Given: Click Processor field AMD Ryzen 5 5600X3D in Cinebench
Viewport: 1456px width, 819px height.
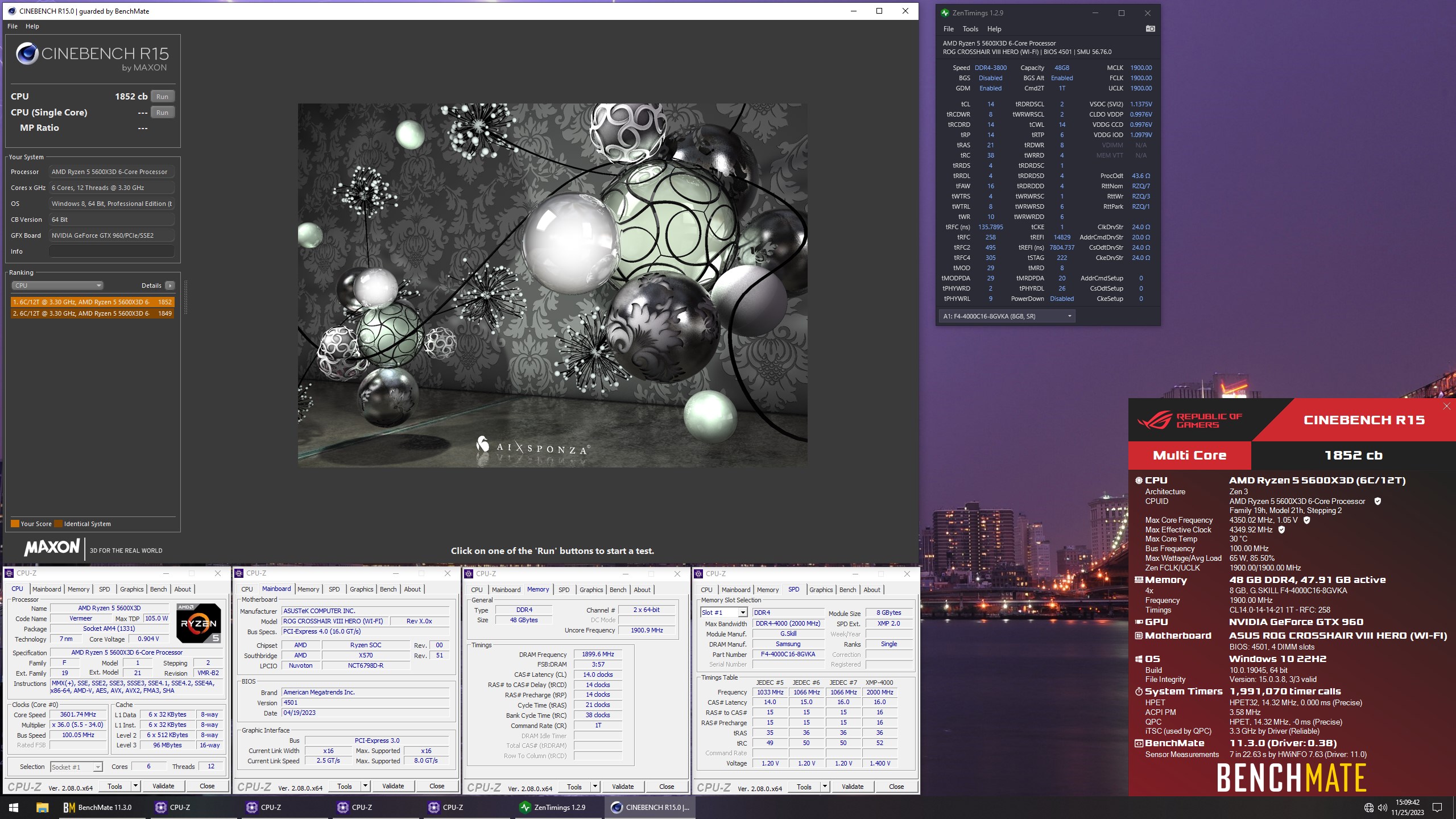Looking at the screenshot, I should coord(111,172).
